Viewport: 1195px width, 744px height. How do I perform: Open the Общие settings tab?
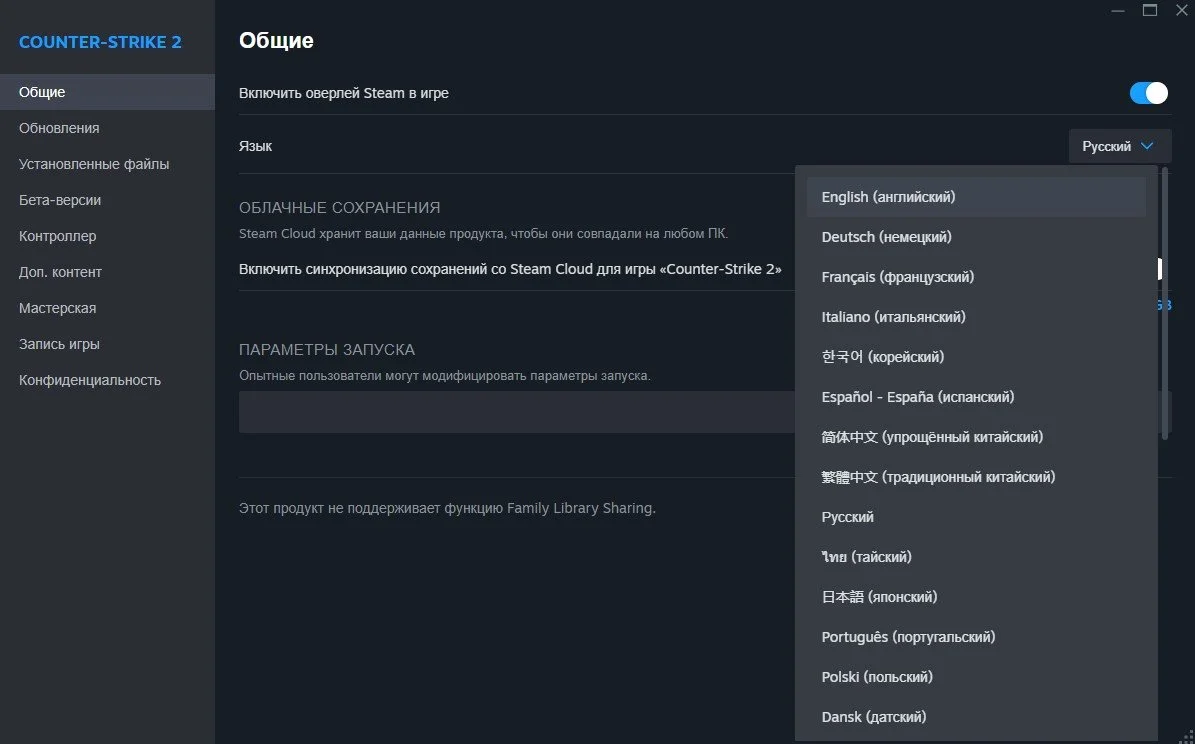(x=107, y=92)
